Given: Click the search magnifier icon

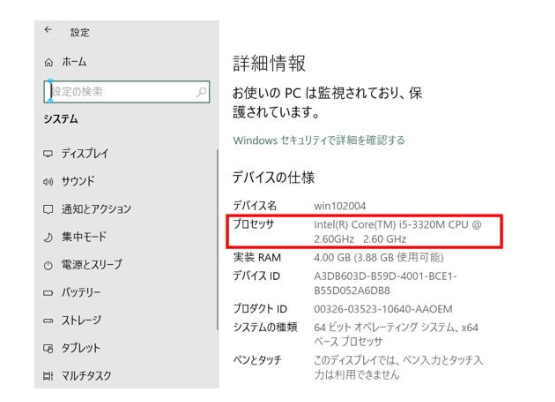Looking at the screenshot, I should pos(201,92).
